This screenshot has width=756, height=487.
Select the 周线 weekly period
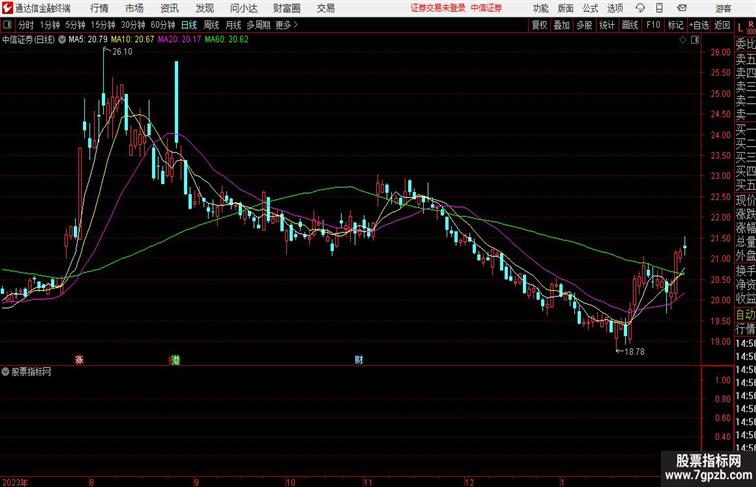coord(211,25)
